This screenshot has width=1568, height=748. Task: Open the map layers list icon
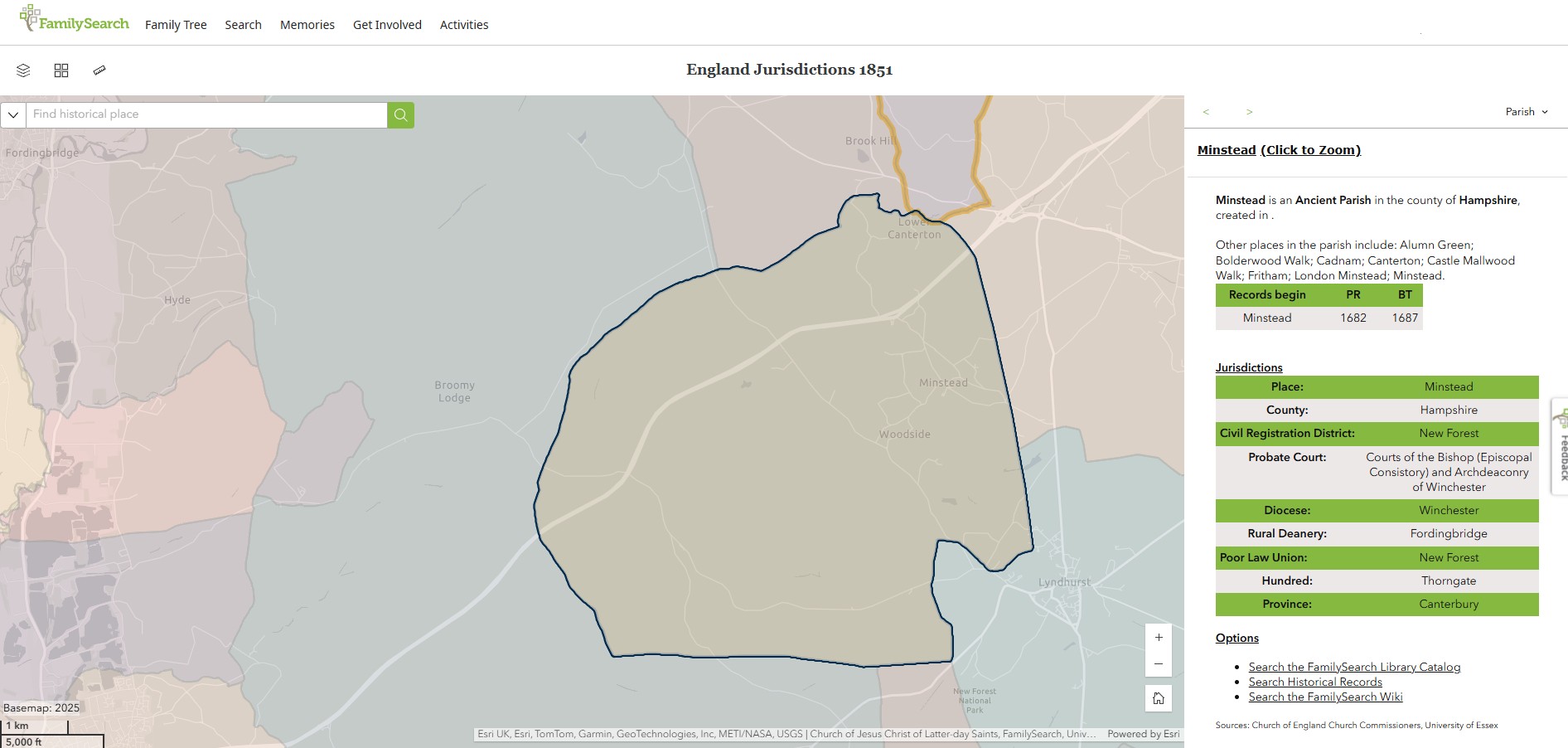pos(23,70)
